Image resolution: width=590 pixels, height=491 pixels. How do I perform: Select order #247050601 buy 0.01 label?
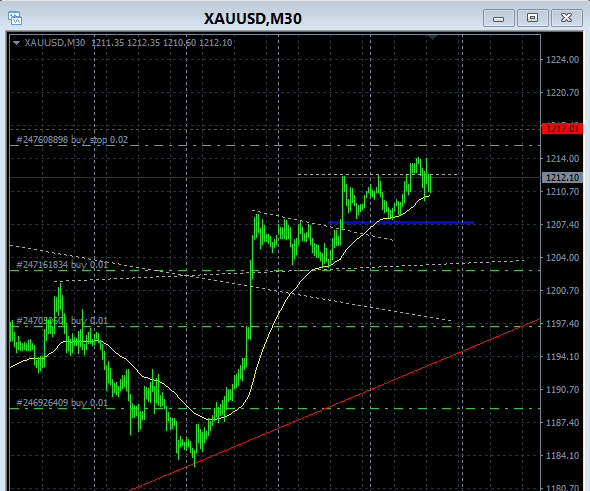click(x=62, y=321)
